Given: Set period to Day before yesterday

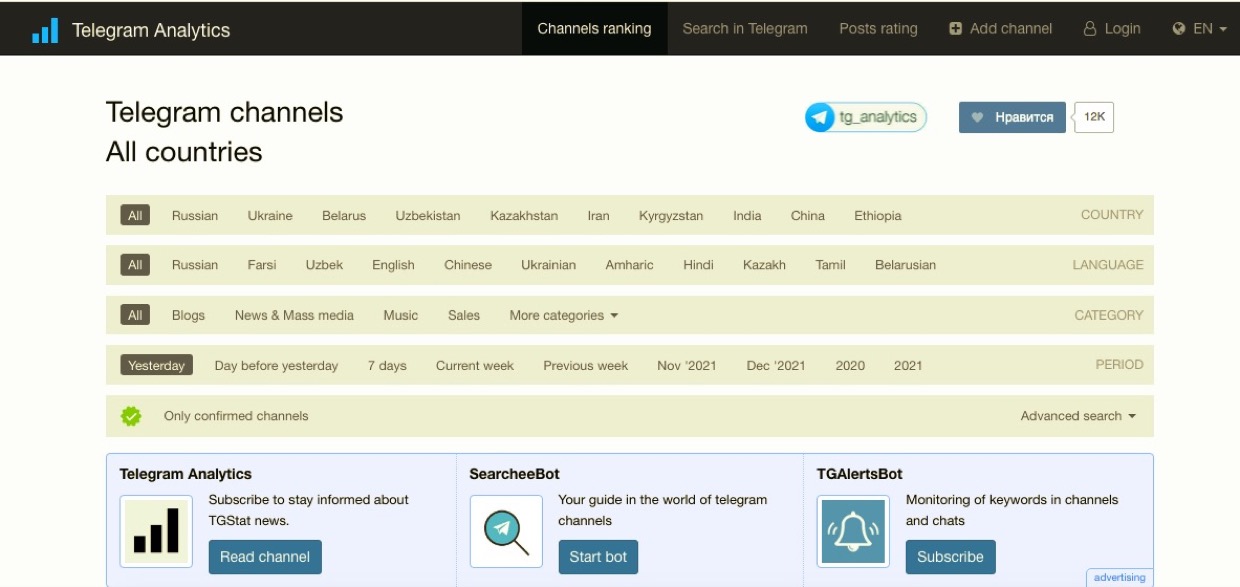Looking at the screenshot, I should [x=276, y=365].
